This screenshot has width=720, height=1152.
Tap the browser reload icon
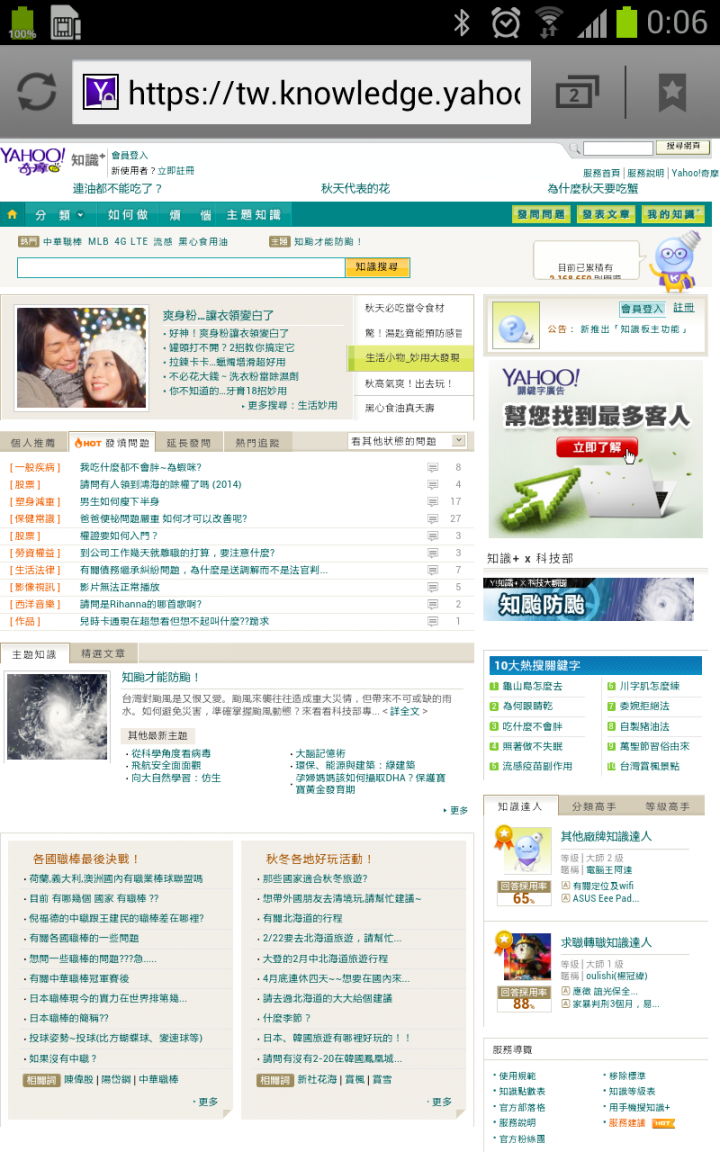(37, 93)
